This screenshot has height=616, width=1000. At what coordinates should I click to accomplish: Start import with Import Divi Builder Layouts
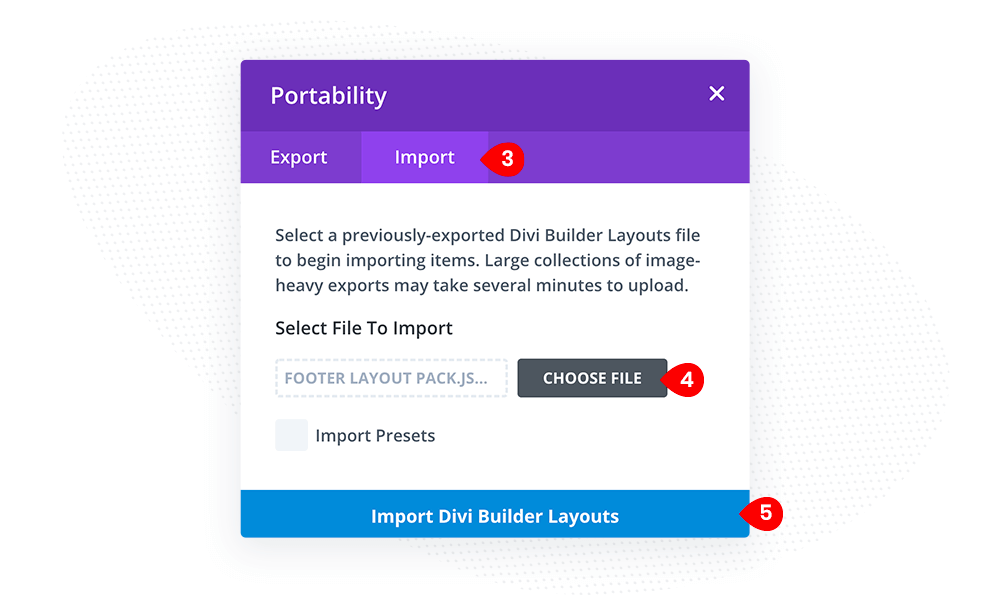pos(495,514)
